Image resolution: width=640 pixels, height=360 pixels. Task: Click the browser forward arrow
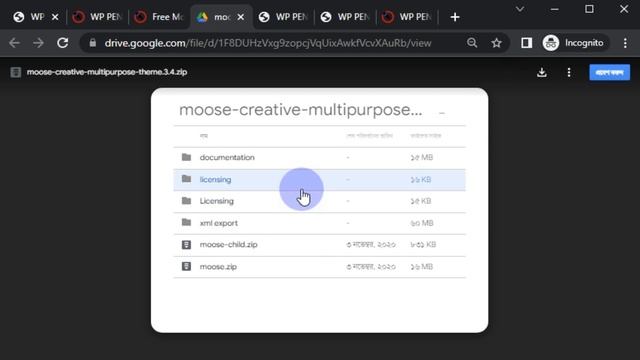coord(38,43)
